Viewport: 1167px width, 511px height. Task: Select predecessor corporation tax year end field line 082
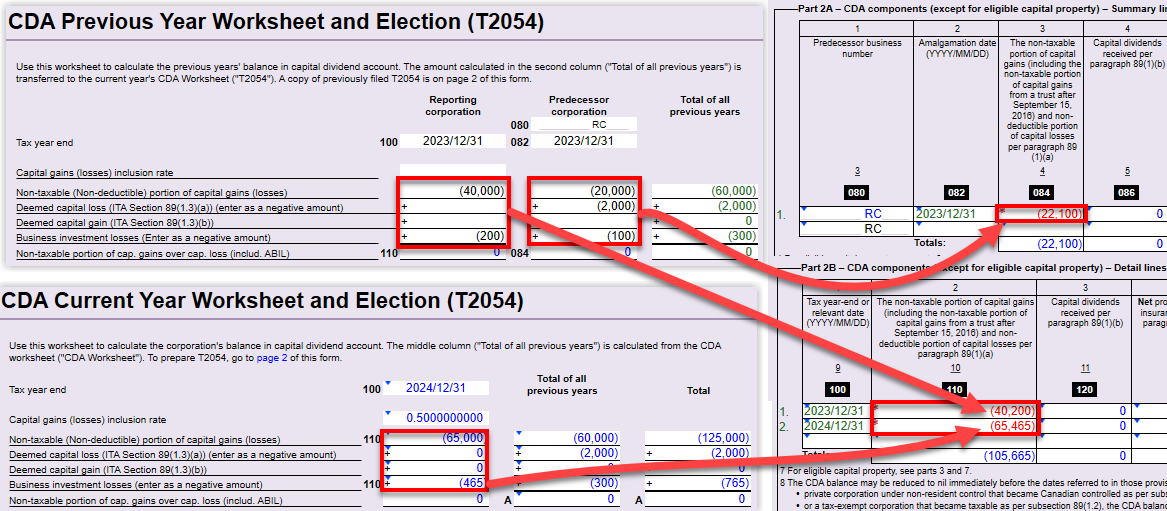pyautogui.click(x=584, y=141)
